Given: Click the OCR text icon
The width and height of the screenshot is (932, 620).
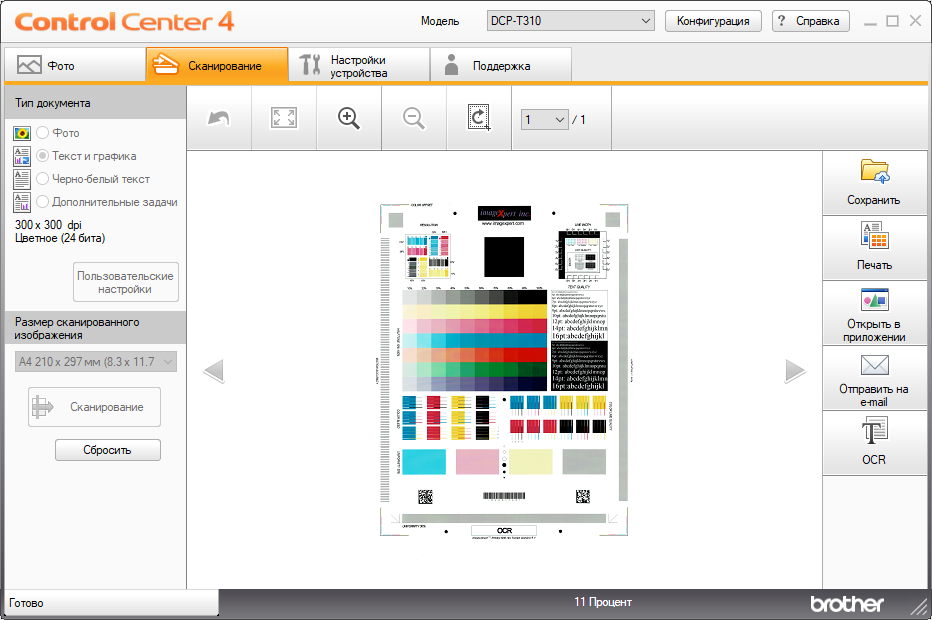Looking at the screenshot, I should (x=874, y=430).
